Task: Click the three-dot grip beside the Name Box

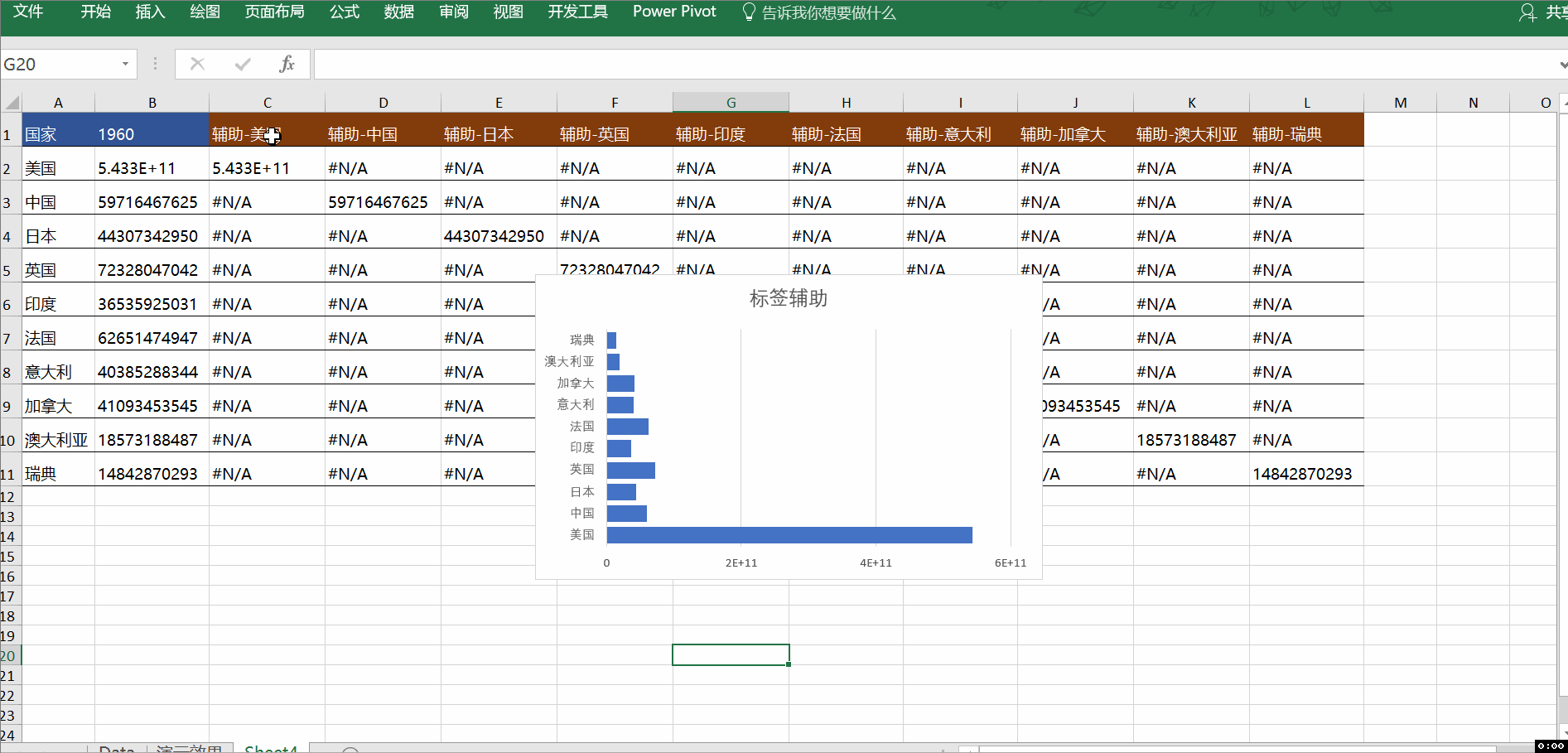Action: [154, 64]
